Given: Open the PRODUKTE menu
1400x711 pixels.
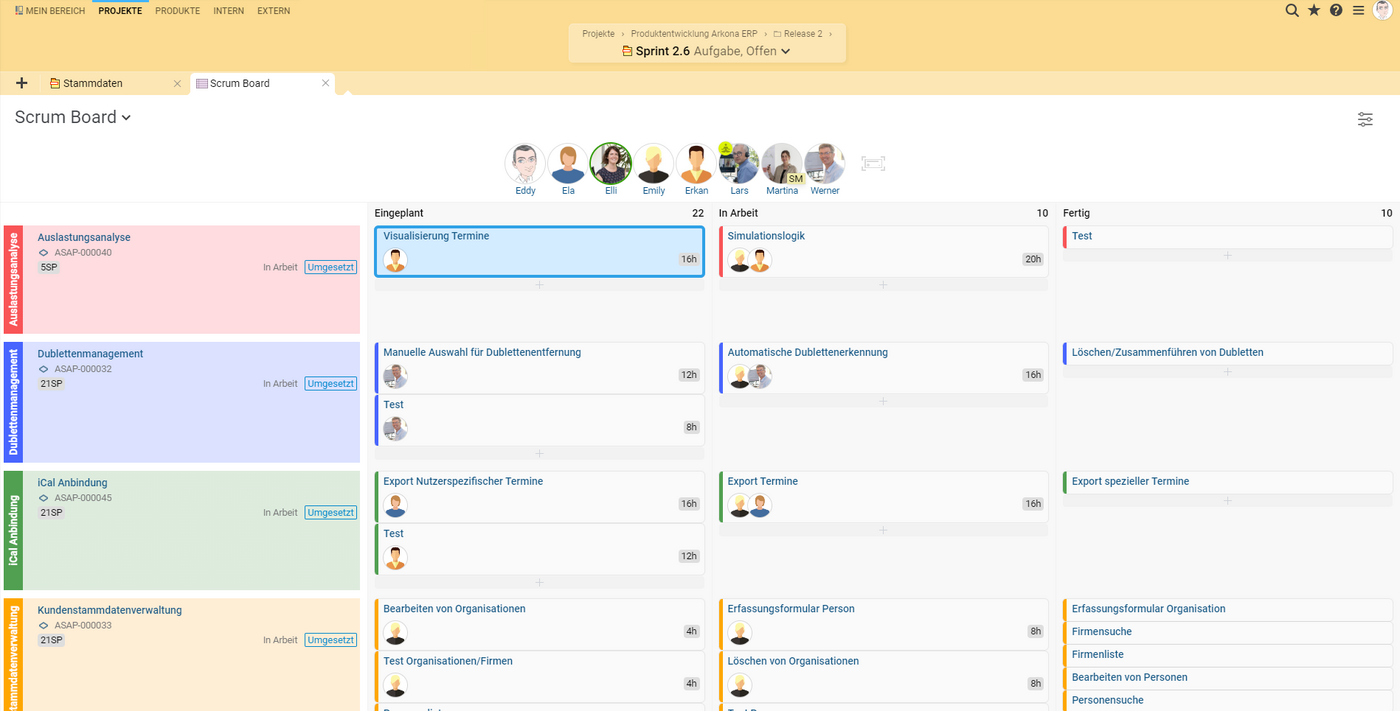Looking at the screenshot, I should [177, 11].
